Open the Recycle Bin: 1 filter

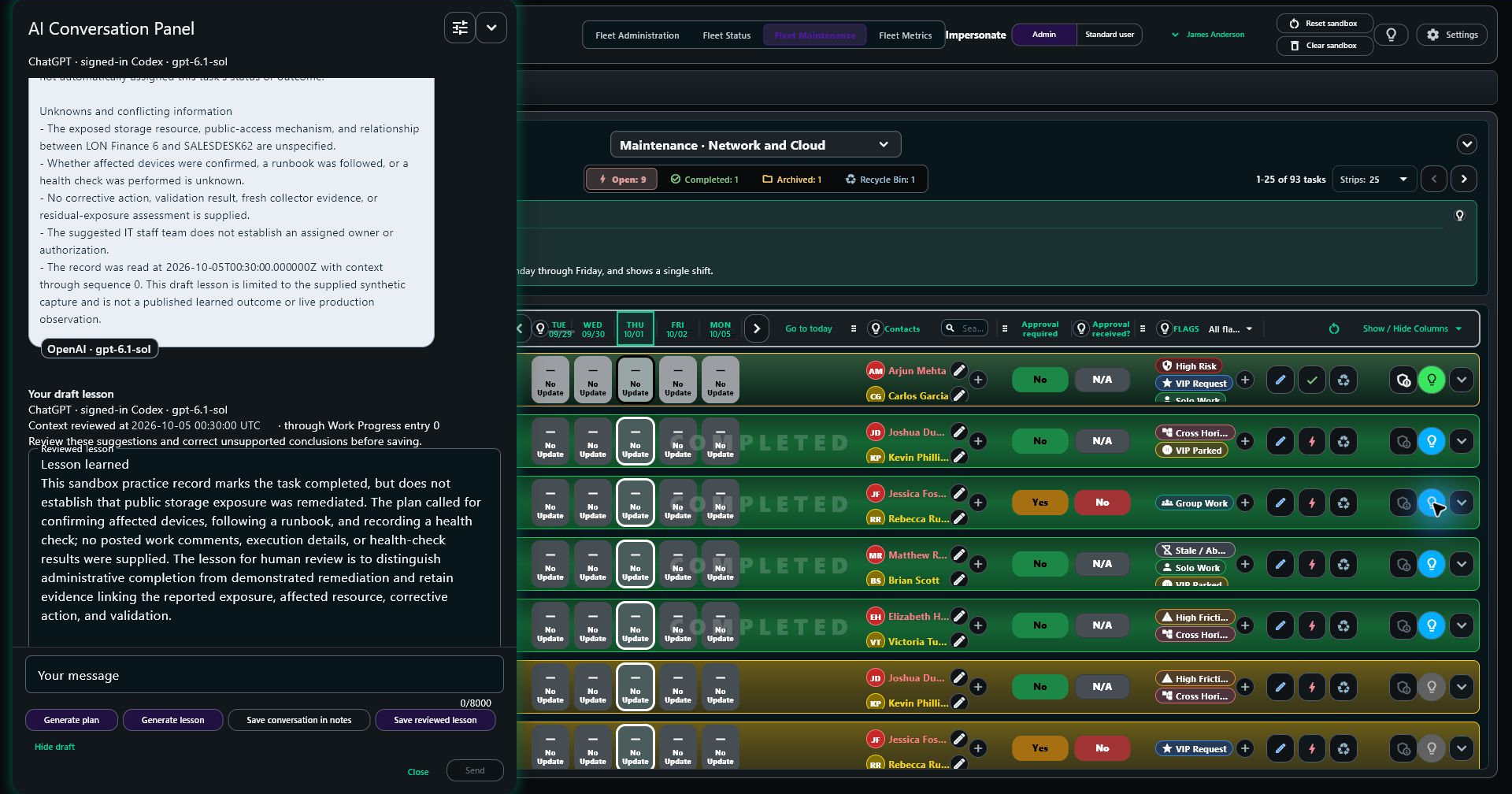pos(880,180)
